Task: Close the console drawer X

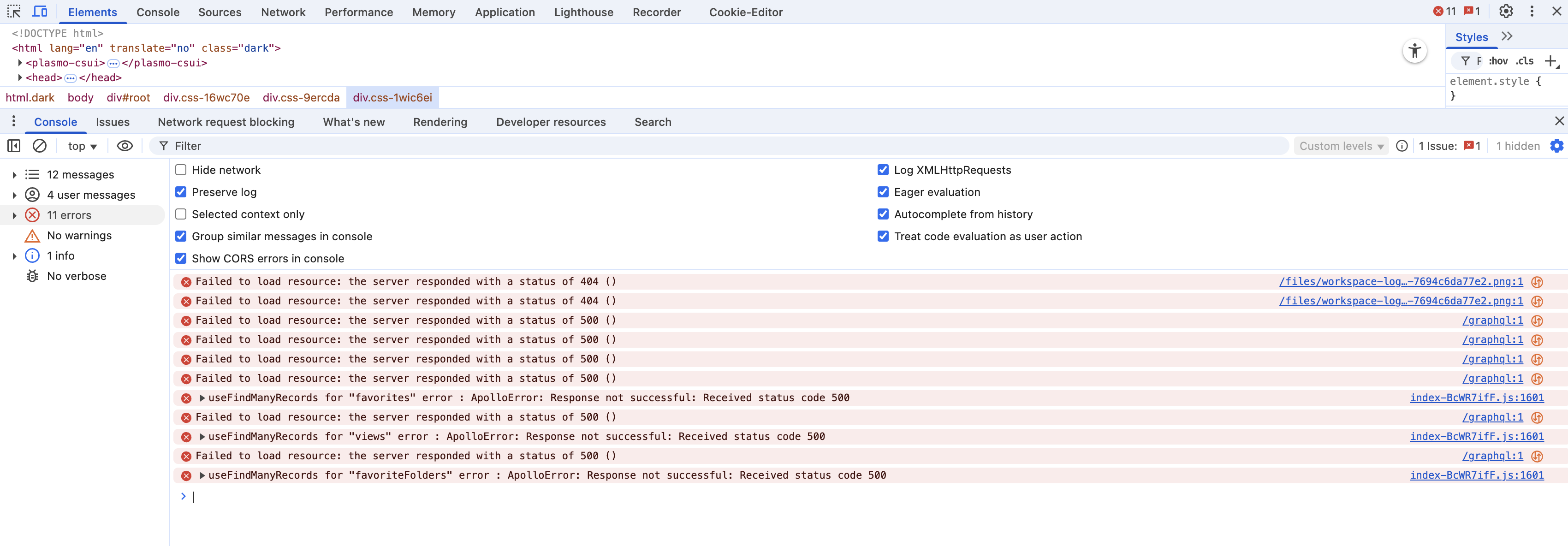Action: pyautogui.click(x=1559, y=121)
